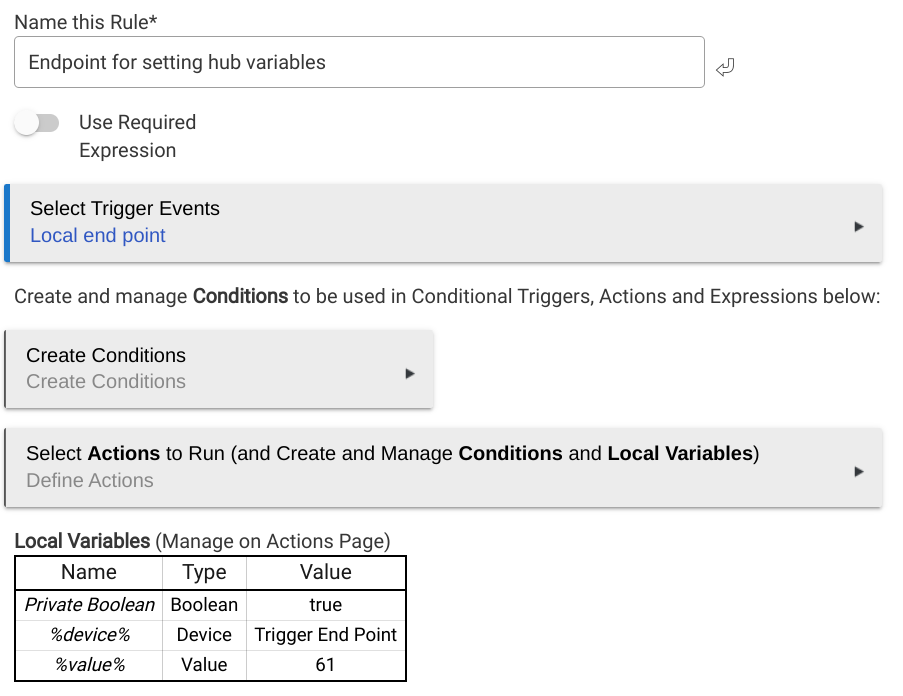Viewport: 903px width, 696px height.
Task: Expand the Create Conditions arrow
Action: pyautogui.click(x=409, y=373)
